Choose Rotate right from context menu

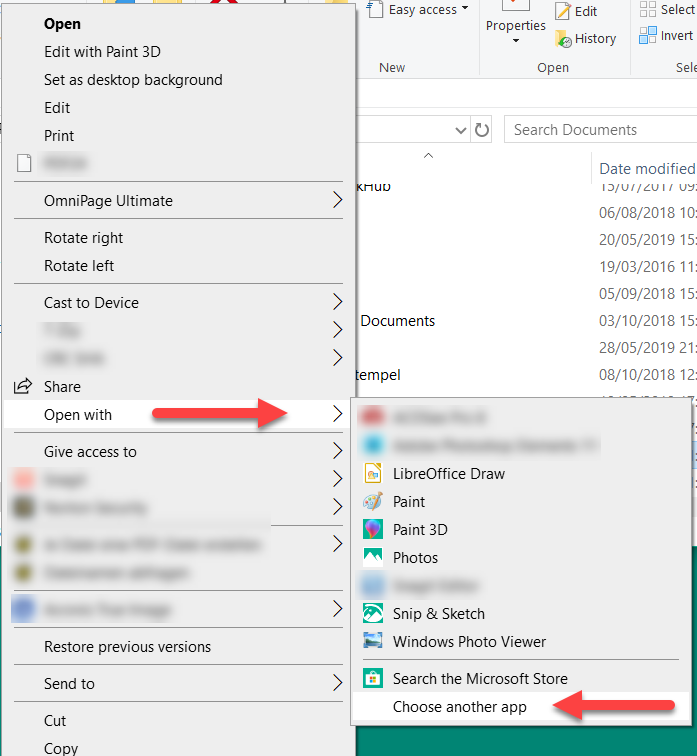pyautogui.click(x=84, y=238)
